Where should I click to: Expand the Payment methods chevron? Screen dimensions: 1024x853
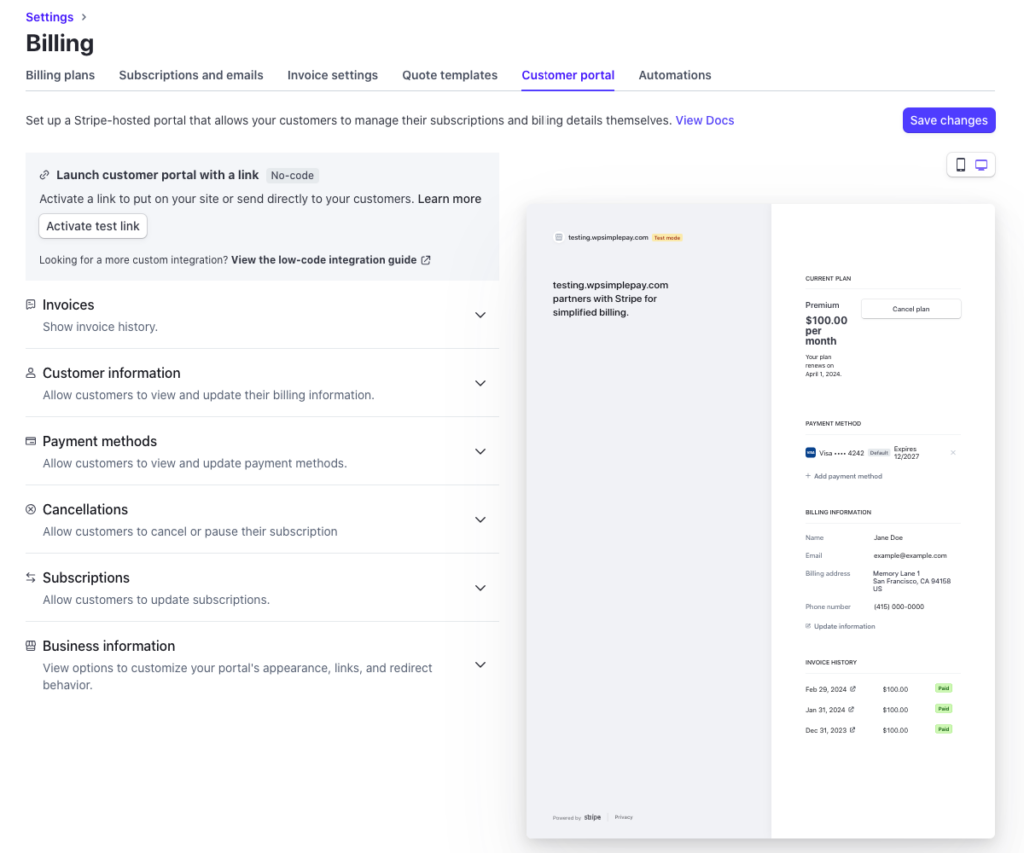[480, 451]
